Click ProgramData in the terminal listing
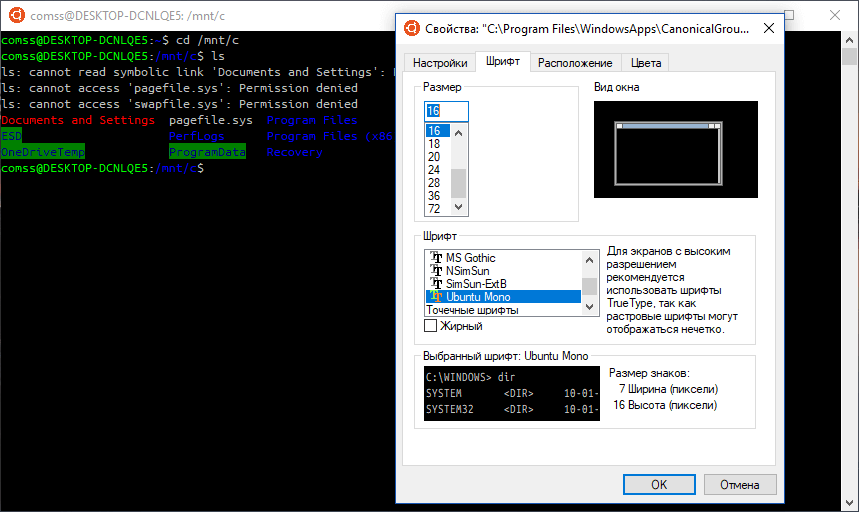The height and width of the screenshot is (512, 859). (x=207, y=152)
